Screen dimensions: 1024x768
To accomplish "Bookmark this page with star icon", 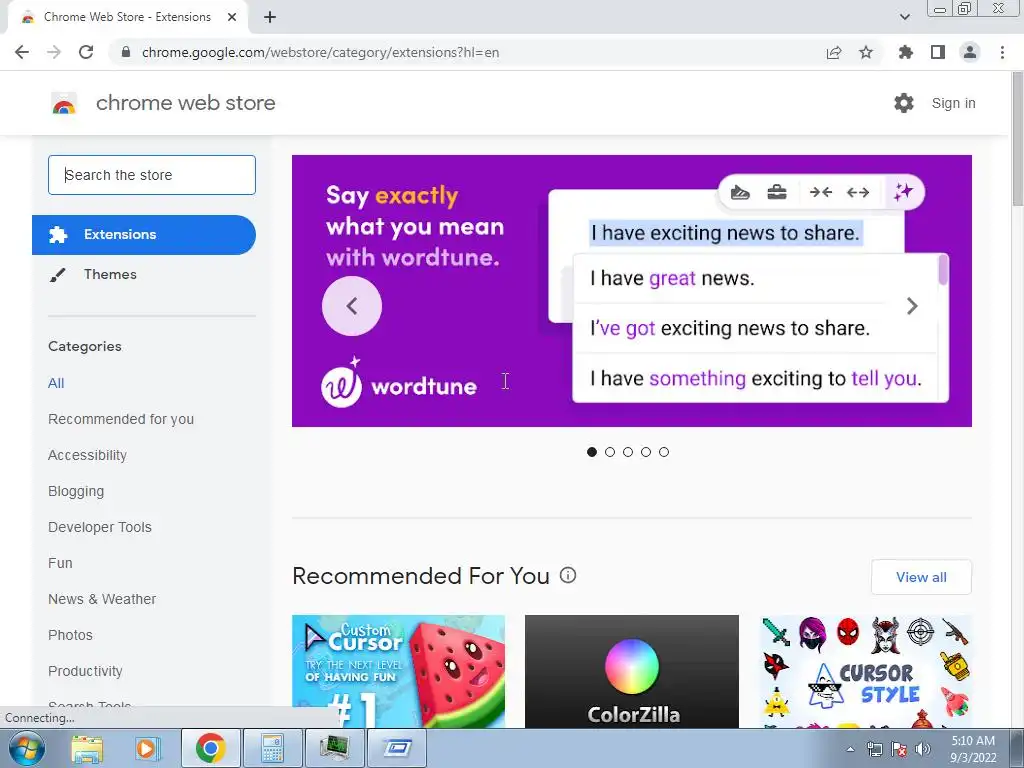I will point(866,52).
